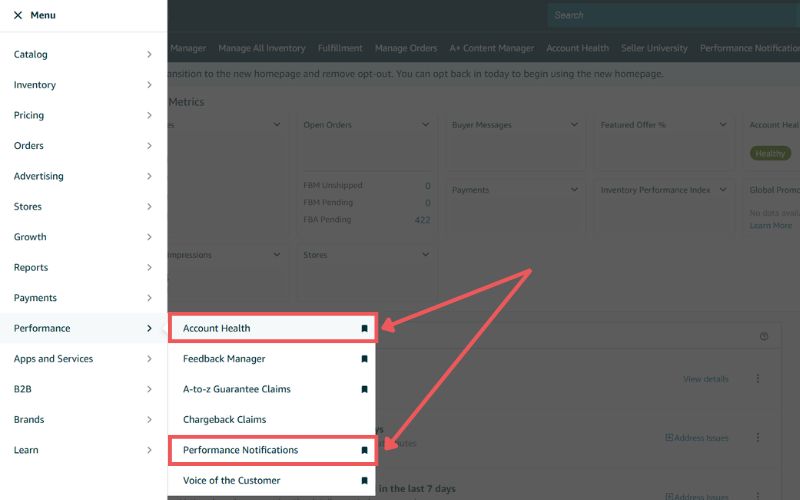The height and width of the screenshot is (500, 800).
Task: Click the FBA Pending value 422
Action: [x=422, y=220]
